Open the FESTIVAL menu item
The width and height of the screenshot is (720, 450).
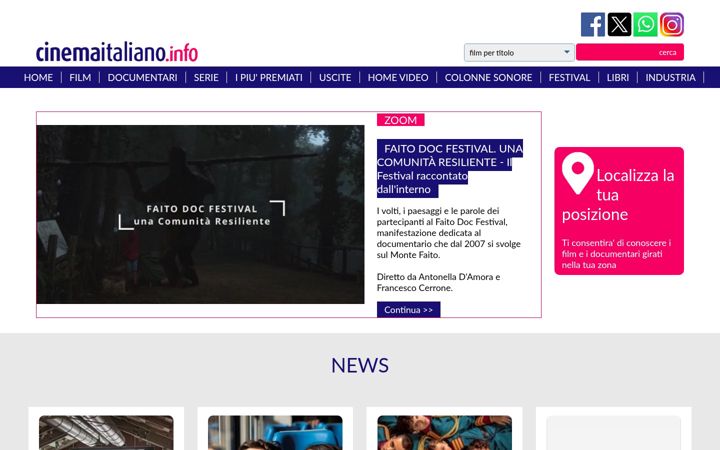569,78
